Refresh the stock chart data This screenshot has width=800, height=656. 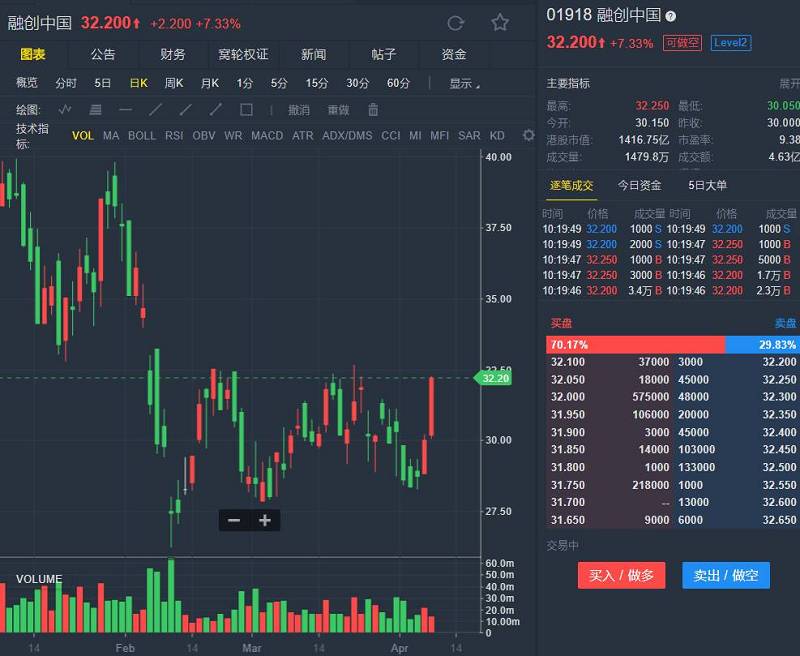point(455,23)
